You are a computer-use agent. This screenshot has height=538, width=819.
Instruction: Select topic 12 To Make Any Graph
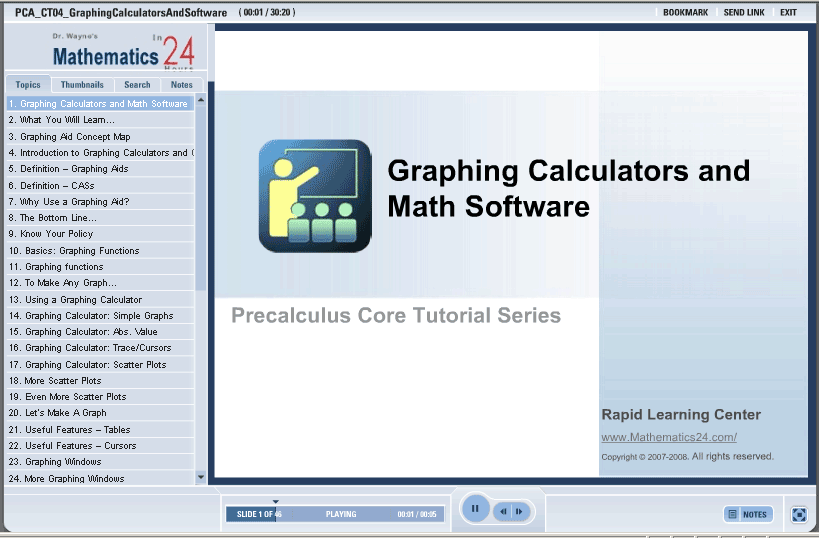pyautogui.click(x=100, y=283)
